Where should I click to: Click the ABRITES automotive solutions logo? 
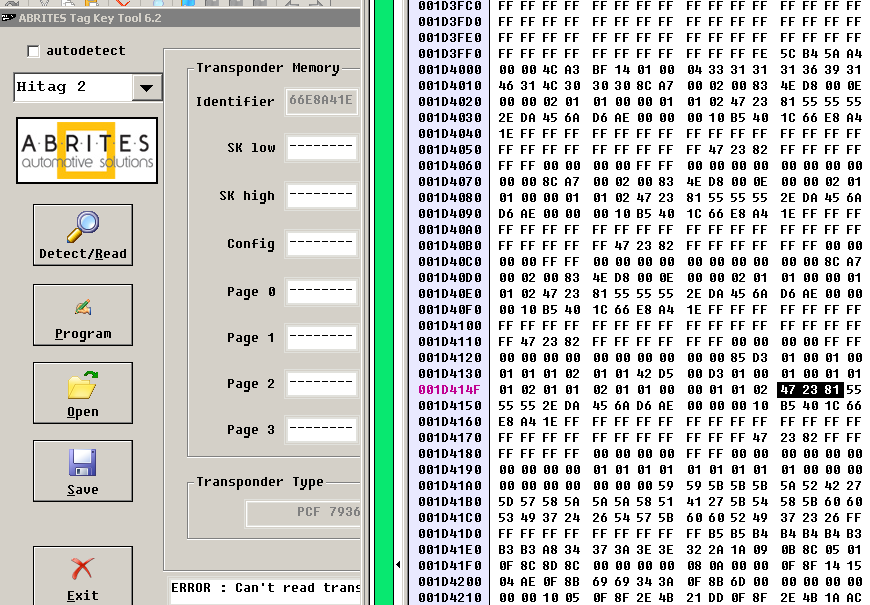point(86,150)
